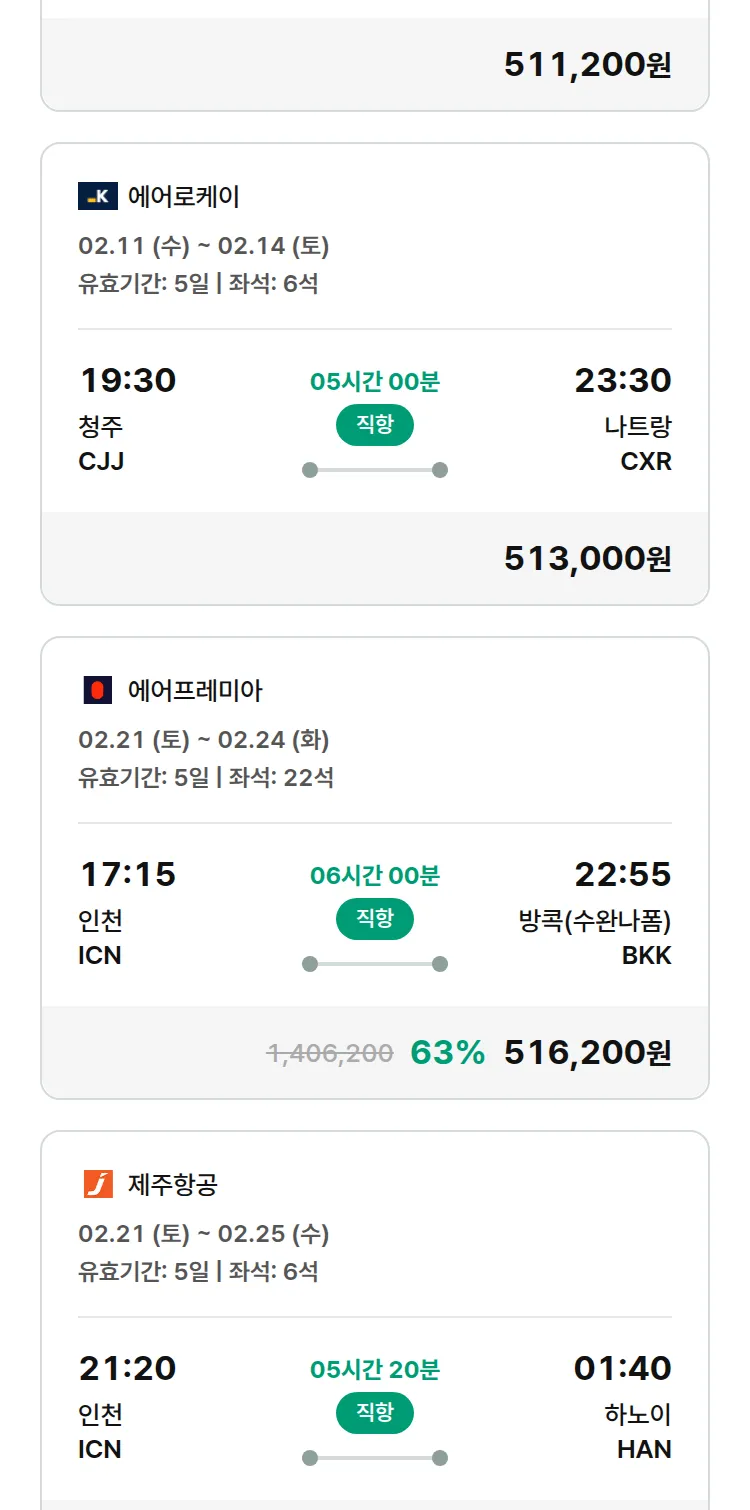Click the route line under 05시간 00분
The height and width of the screenshot is (1510, 750).
click(374, 470)
